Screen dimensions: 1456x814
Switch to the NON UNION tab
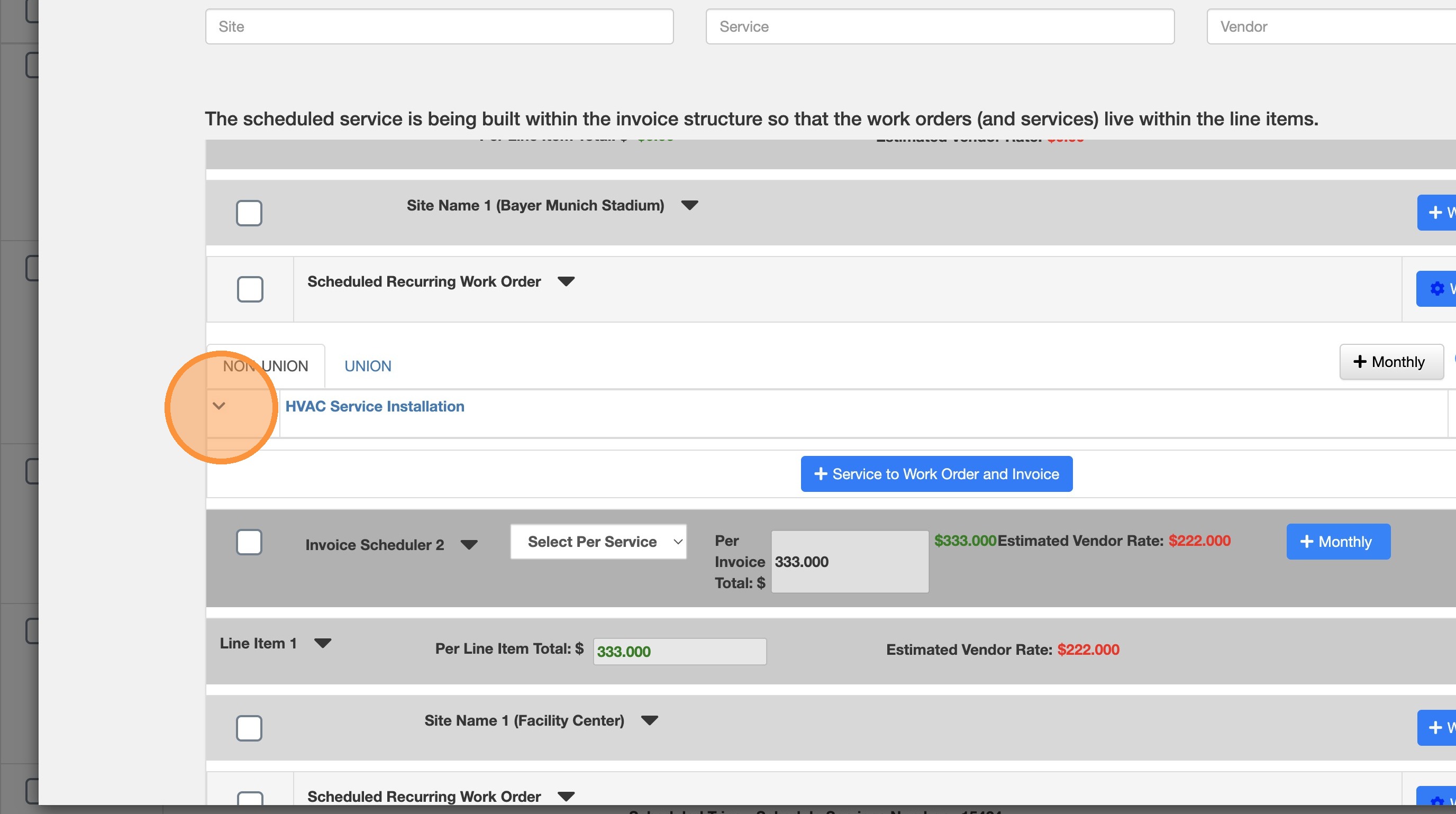[265, 366]
